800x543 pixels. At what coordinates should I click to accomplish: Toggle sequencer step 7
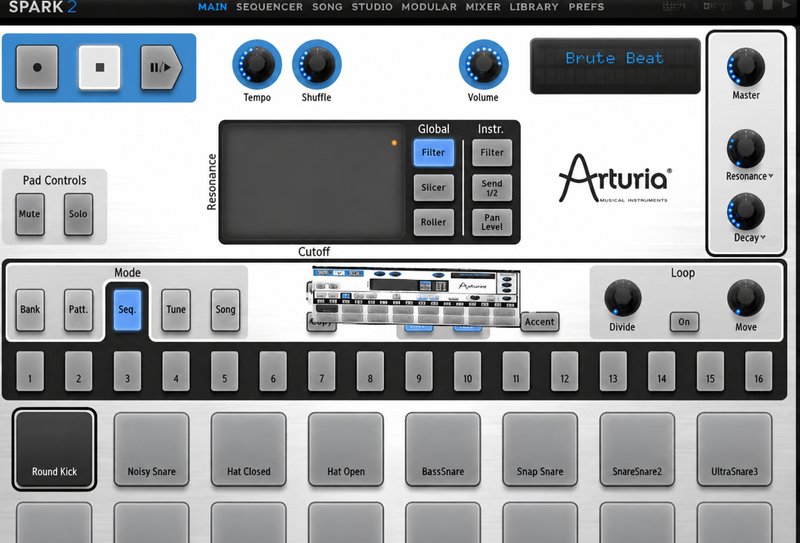(321, 371)
